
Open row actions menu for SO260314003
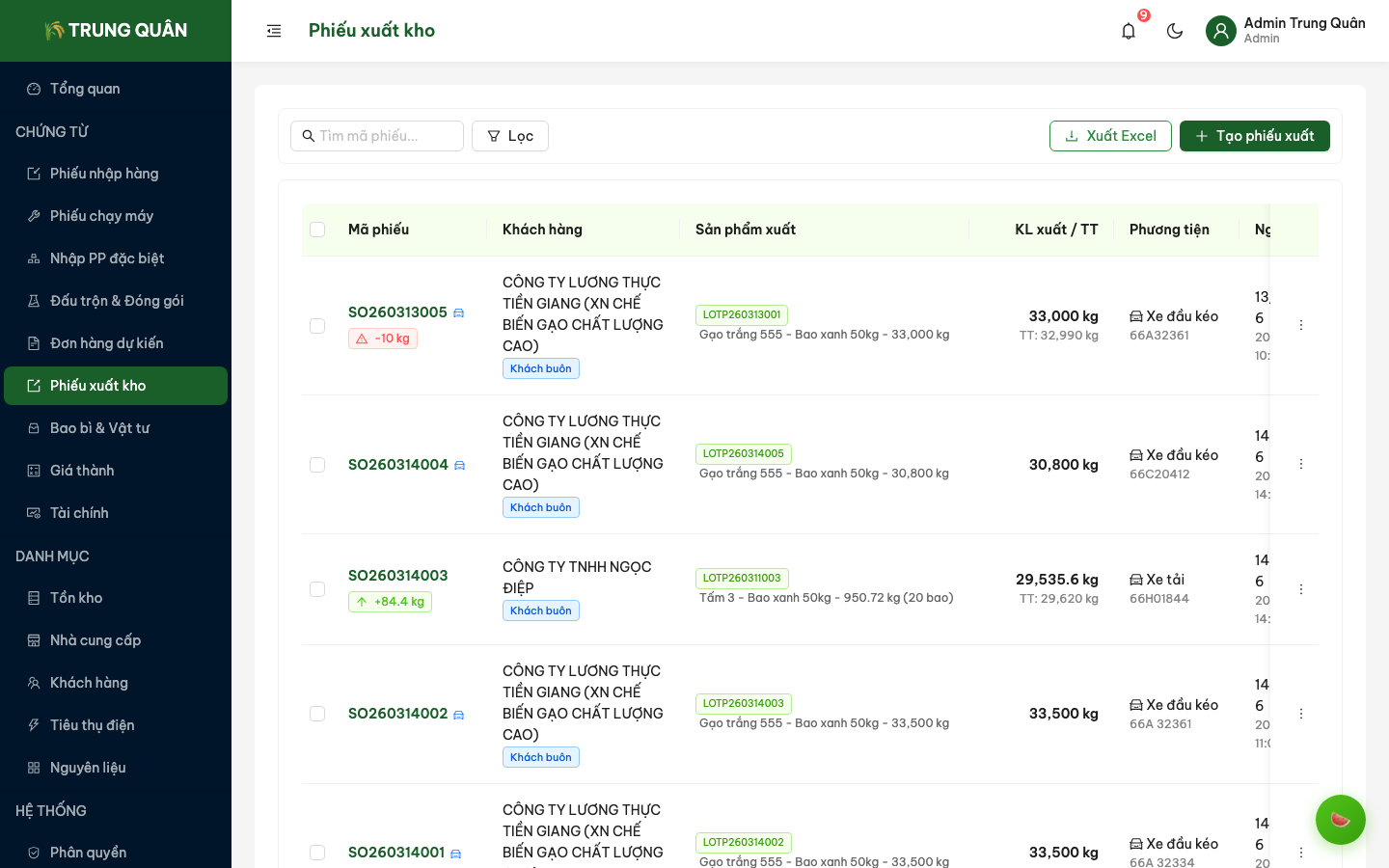click(x=1301, y=589)
